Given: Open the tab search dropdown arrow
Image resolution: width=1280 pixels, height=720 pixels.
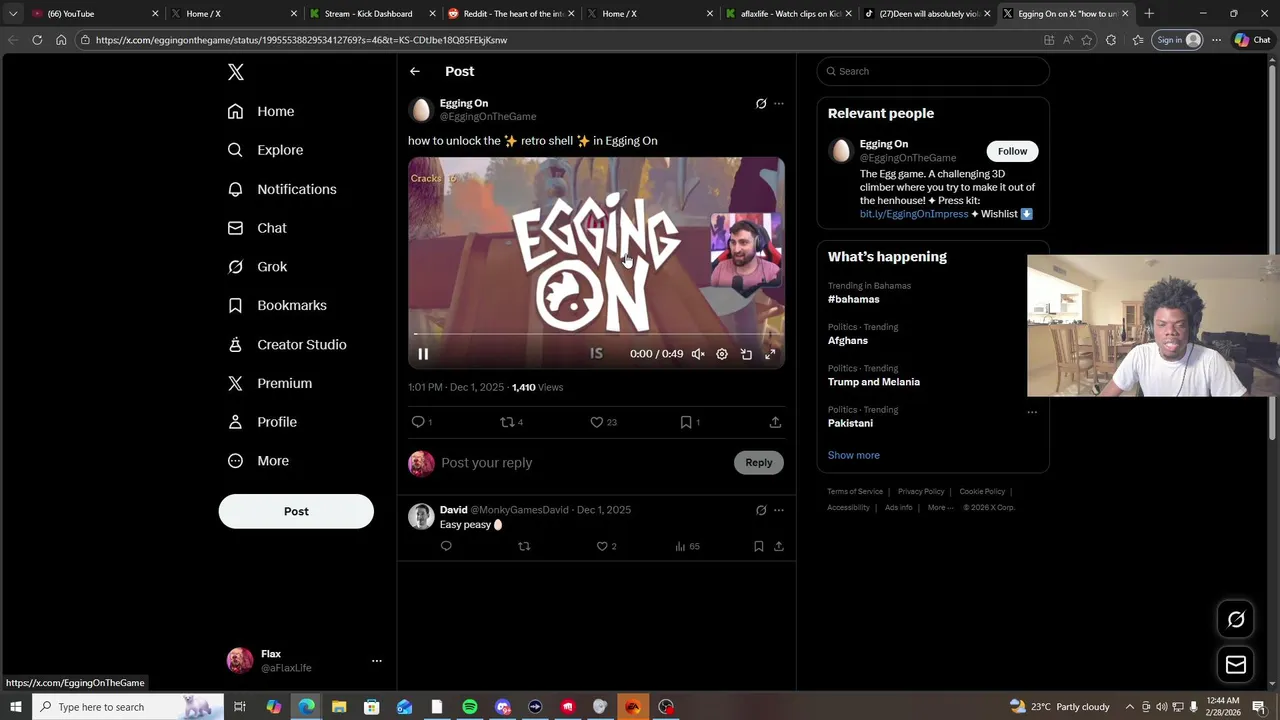Looking at the screenshot, I should pos(13,14).
